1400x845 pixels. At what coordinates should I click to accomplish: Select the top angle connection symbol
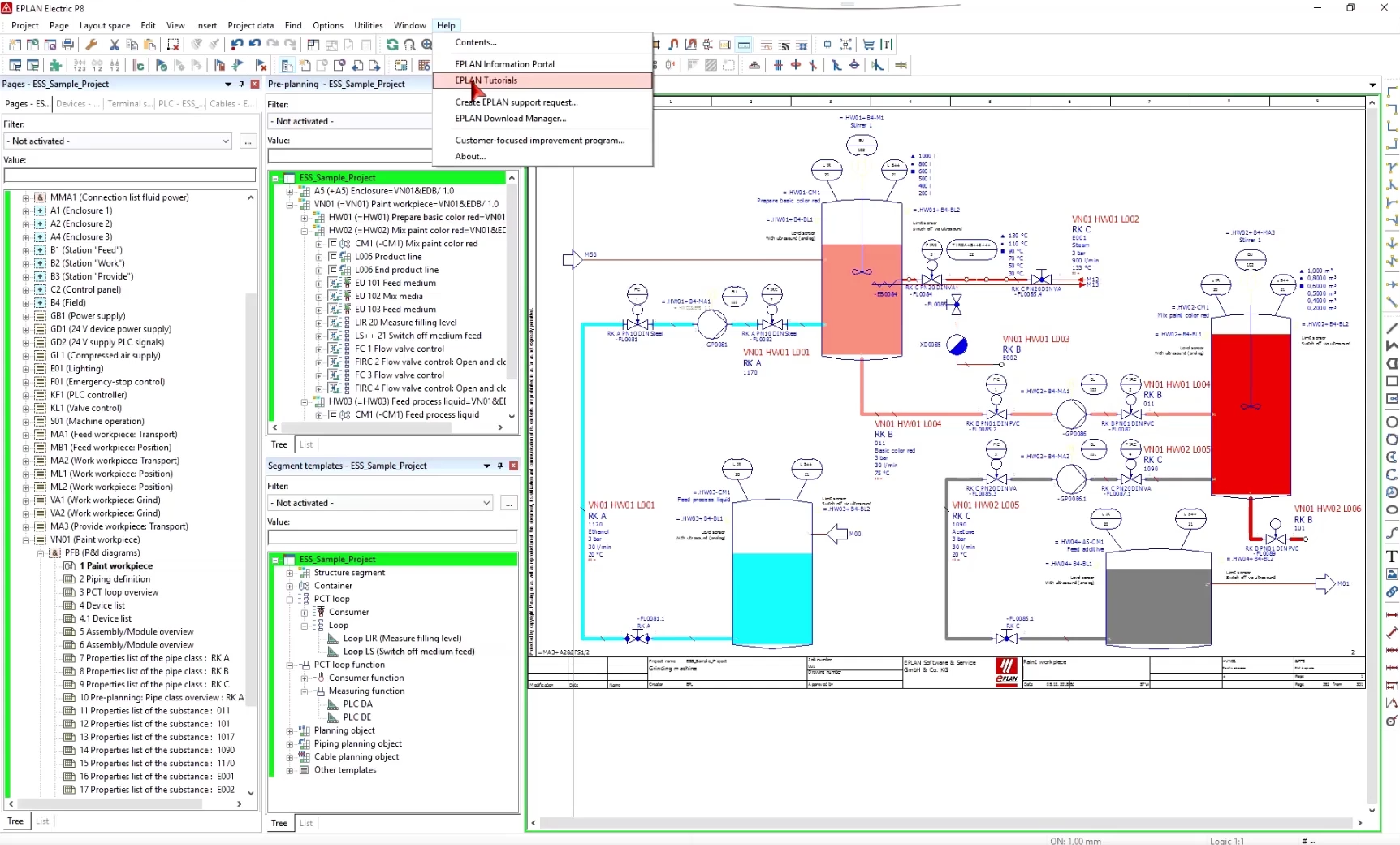[x=1392, y=92]
